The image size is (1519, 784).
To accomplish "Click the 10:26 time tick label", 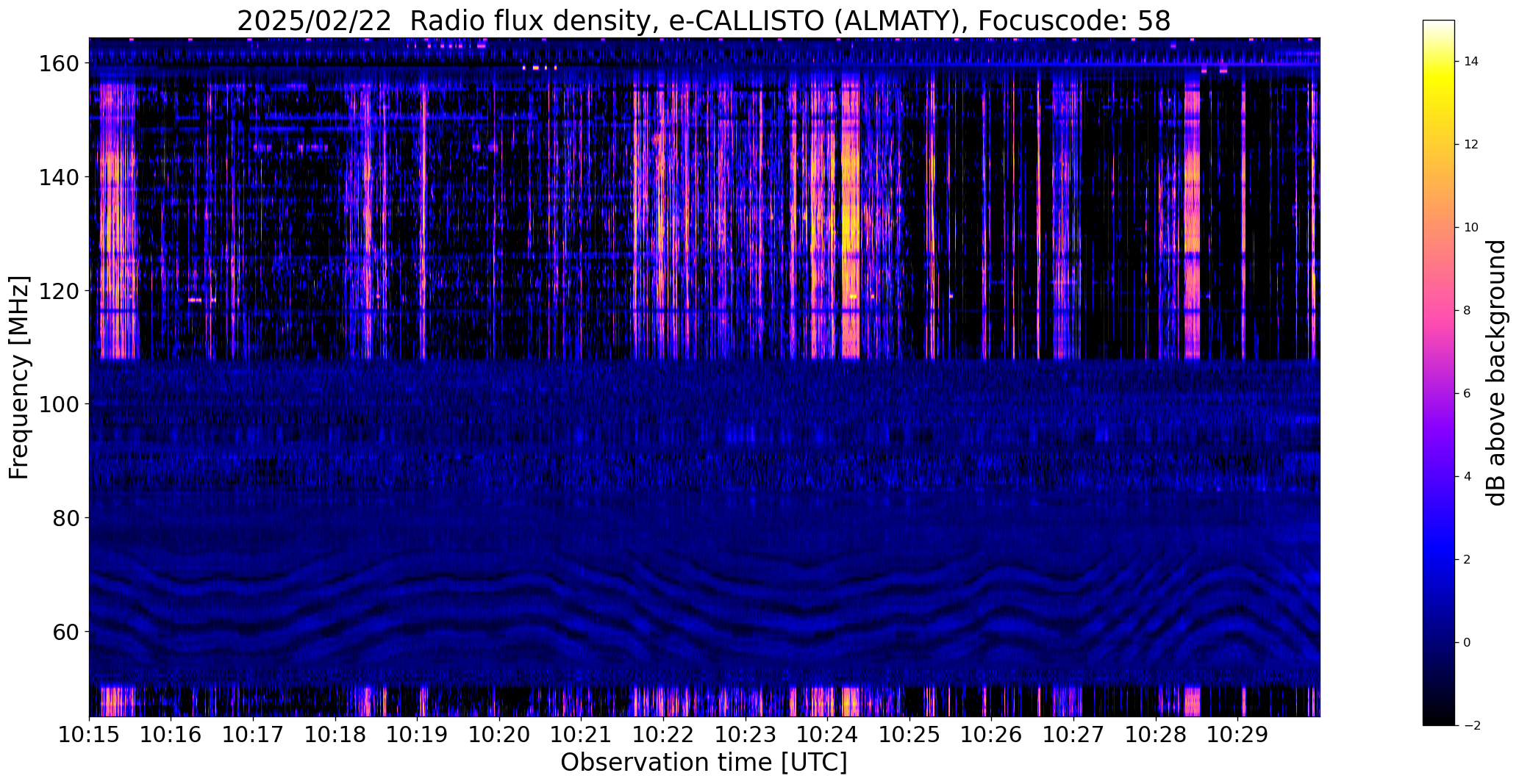I will [991, 733].
